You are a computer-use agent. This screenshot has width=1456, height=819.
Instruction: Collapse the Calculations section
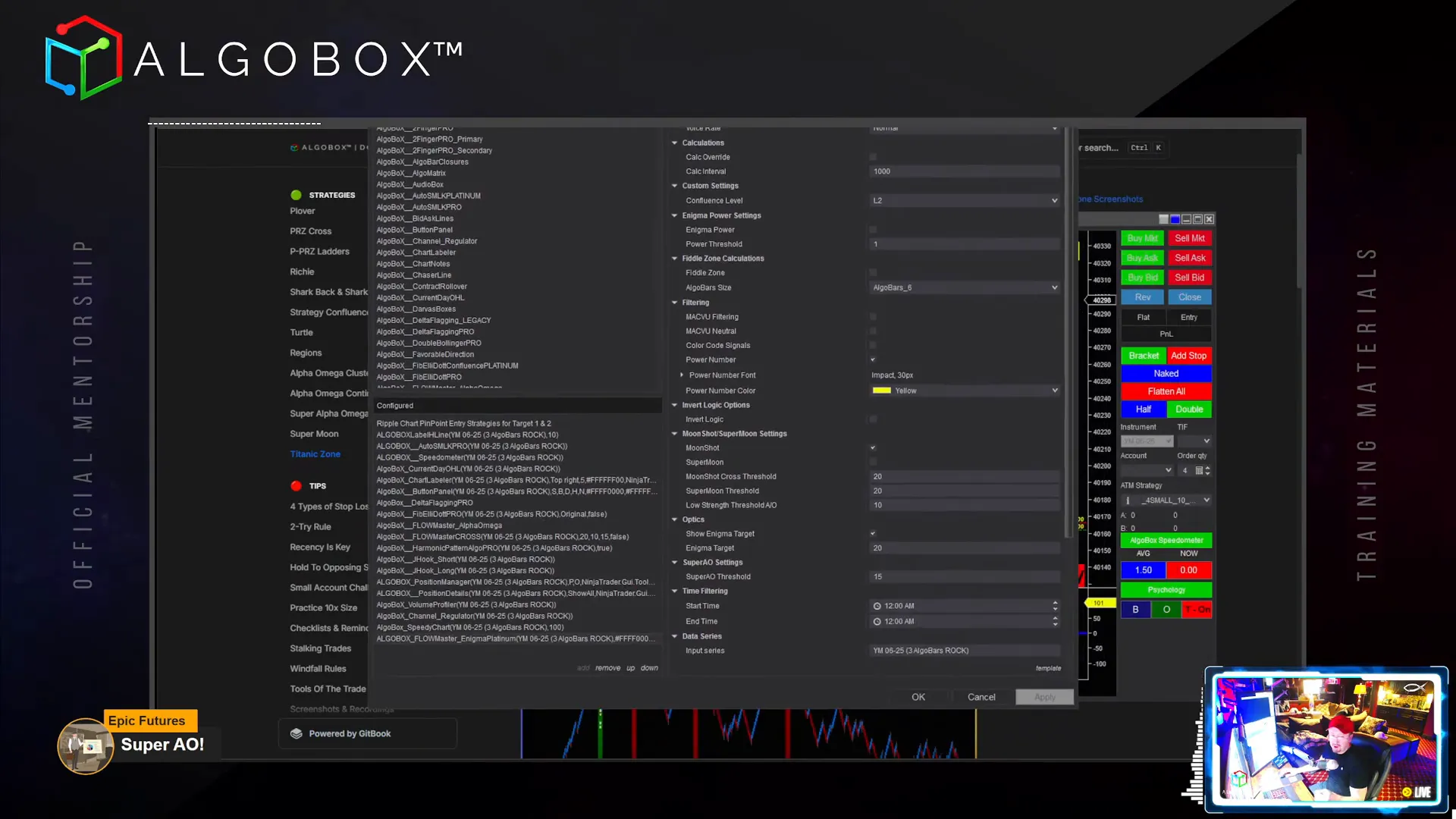pos(674,143)
